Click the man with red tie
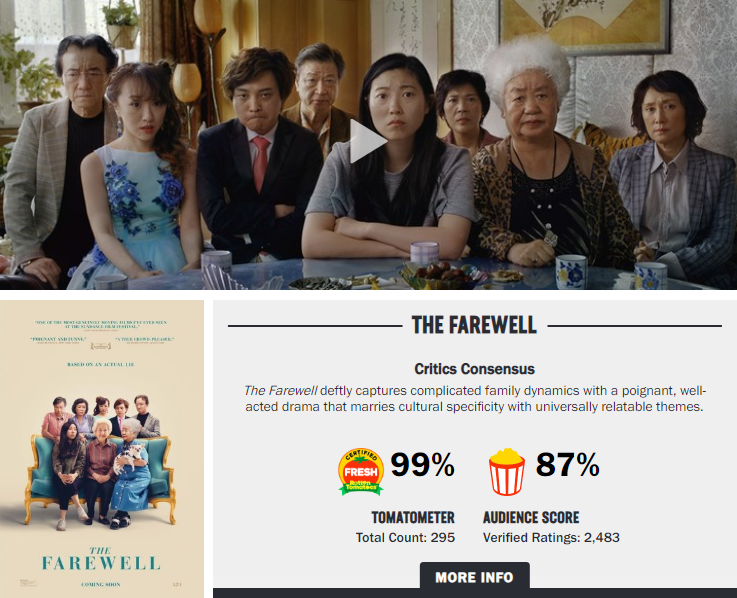This screenshot has height=598, width=737. 258,155
